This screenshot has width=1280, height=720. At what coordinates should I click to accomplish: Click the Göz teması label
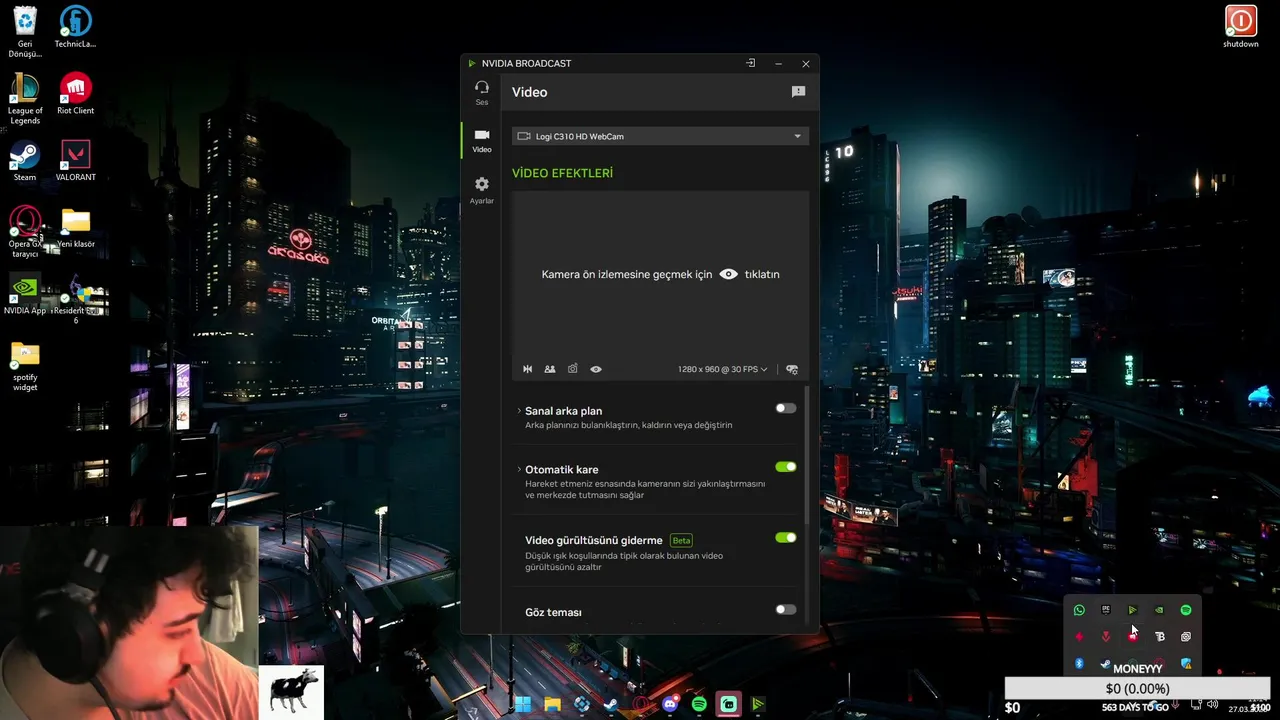(x=553, y=612)
